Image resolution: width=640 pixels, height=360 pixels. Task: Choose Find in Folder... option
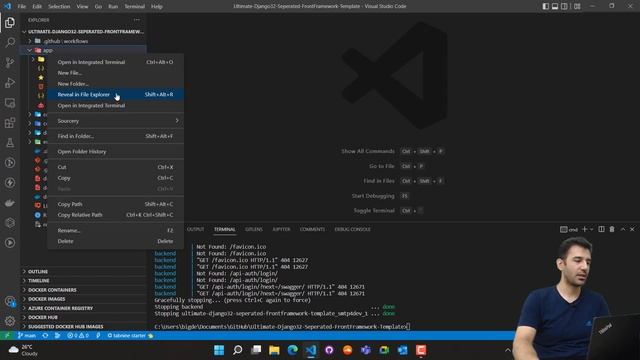pyautogui.click(x=116, y=136)
